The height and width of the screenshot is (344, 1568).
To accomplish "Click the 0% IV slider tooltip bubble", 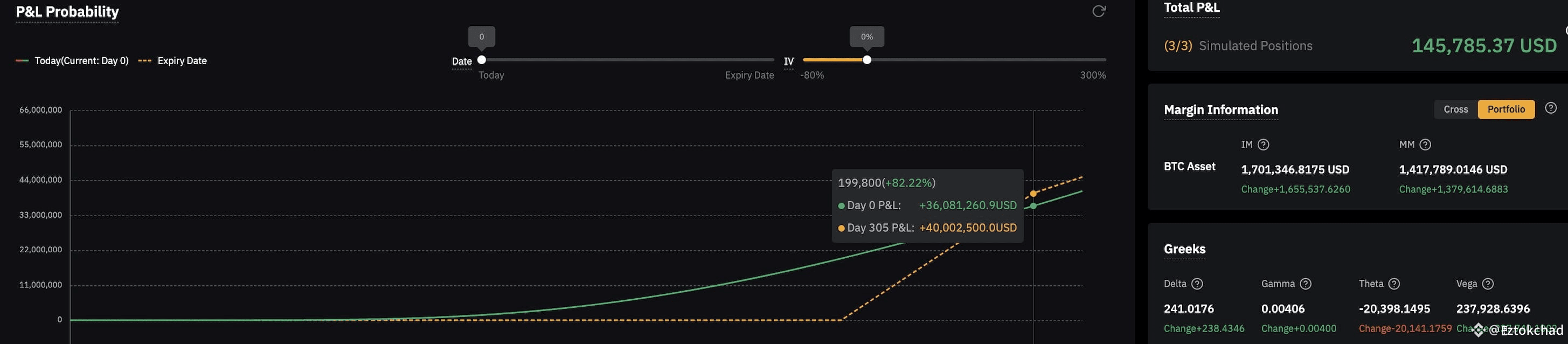I will [867, 37].
